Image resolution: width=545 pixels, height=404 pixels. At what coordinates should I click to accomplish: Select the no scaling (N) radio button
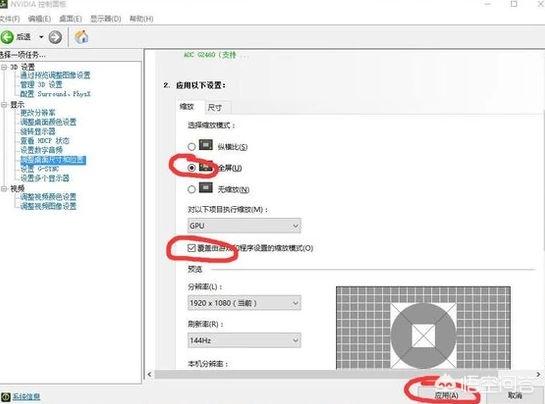point(192,189)
